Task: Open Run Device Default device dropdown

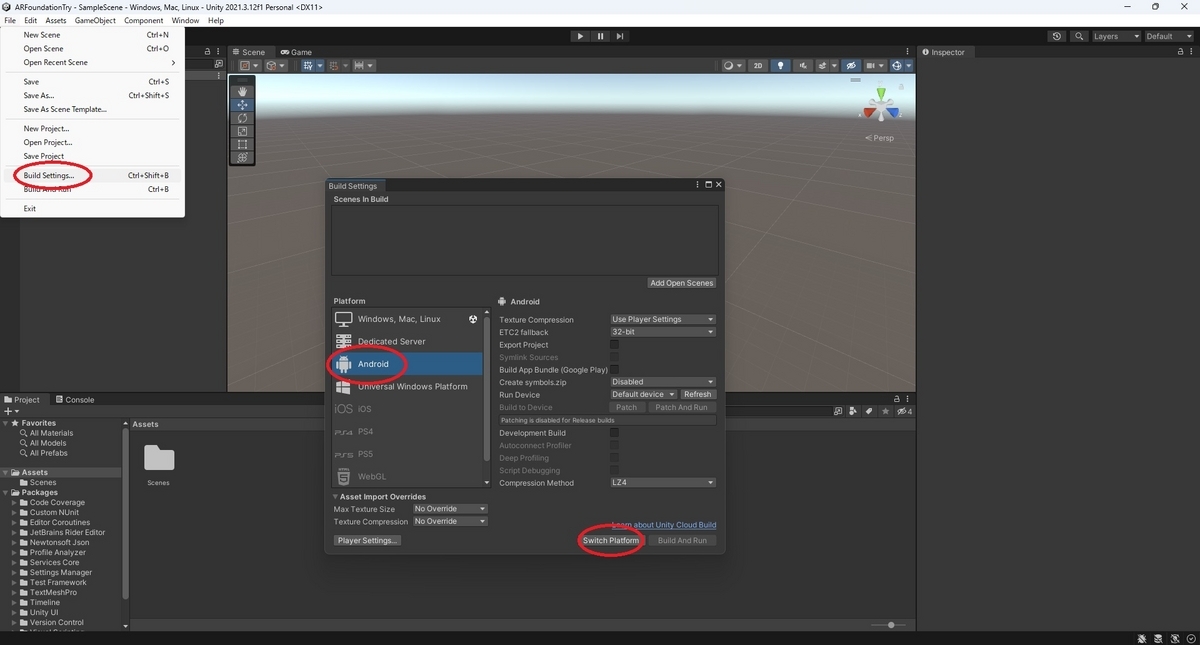Action: tap(643, 394)
